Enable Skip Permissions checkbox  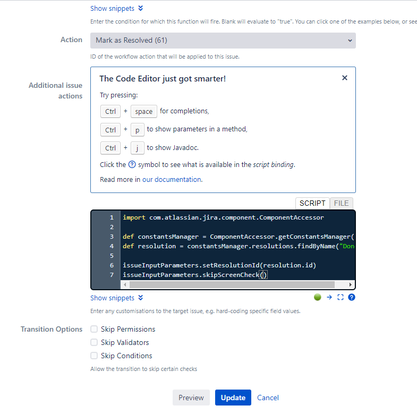point(94,329)
